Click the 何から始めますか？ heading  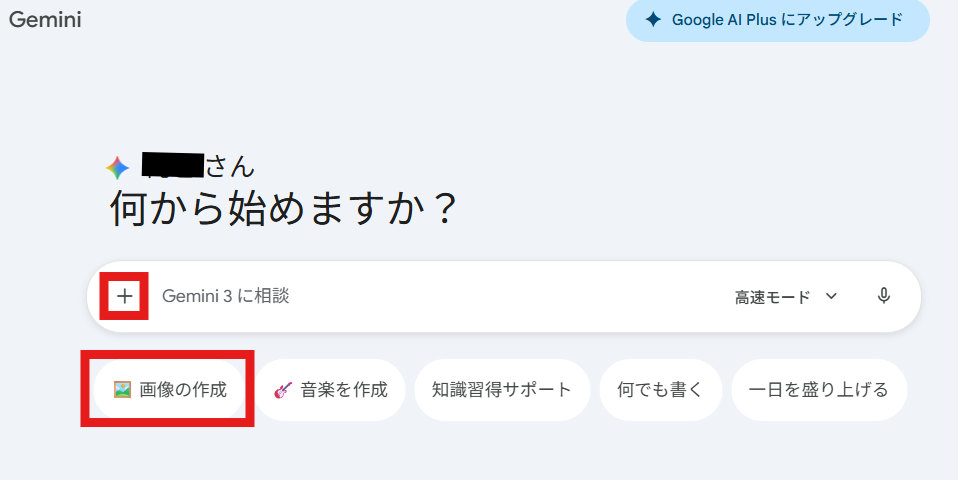point(284,210)
